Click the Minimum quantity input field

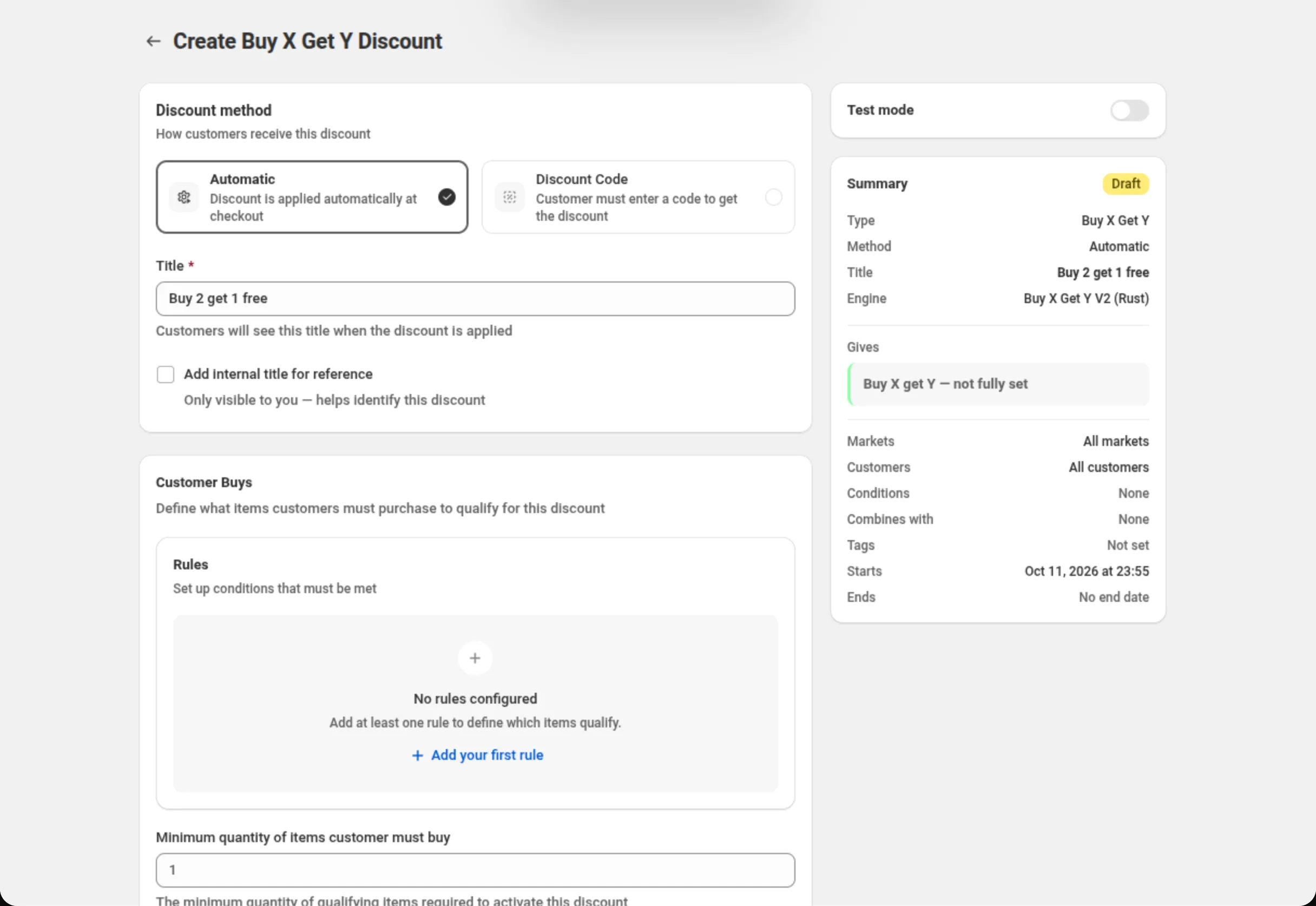pyautogui.click(x=476, y=870)
